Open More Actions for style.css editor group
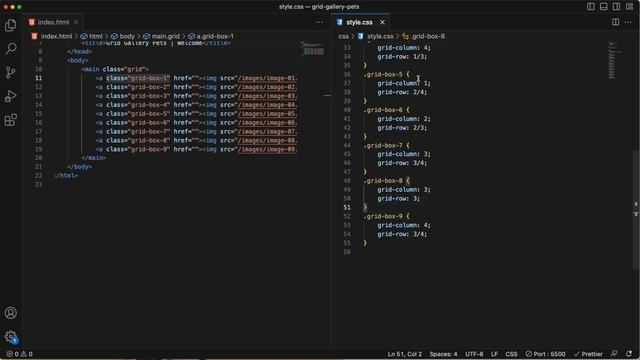The width and height of the screenshot is (640, 360). (x=628, y=22)
